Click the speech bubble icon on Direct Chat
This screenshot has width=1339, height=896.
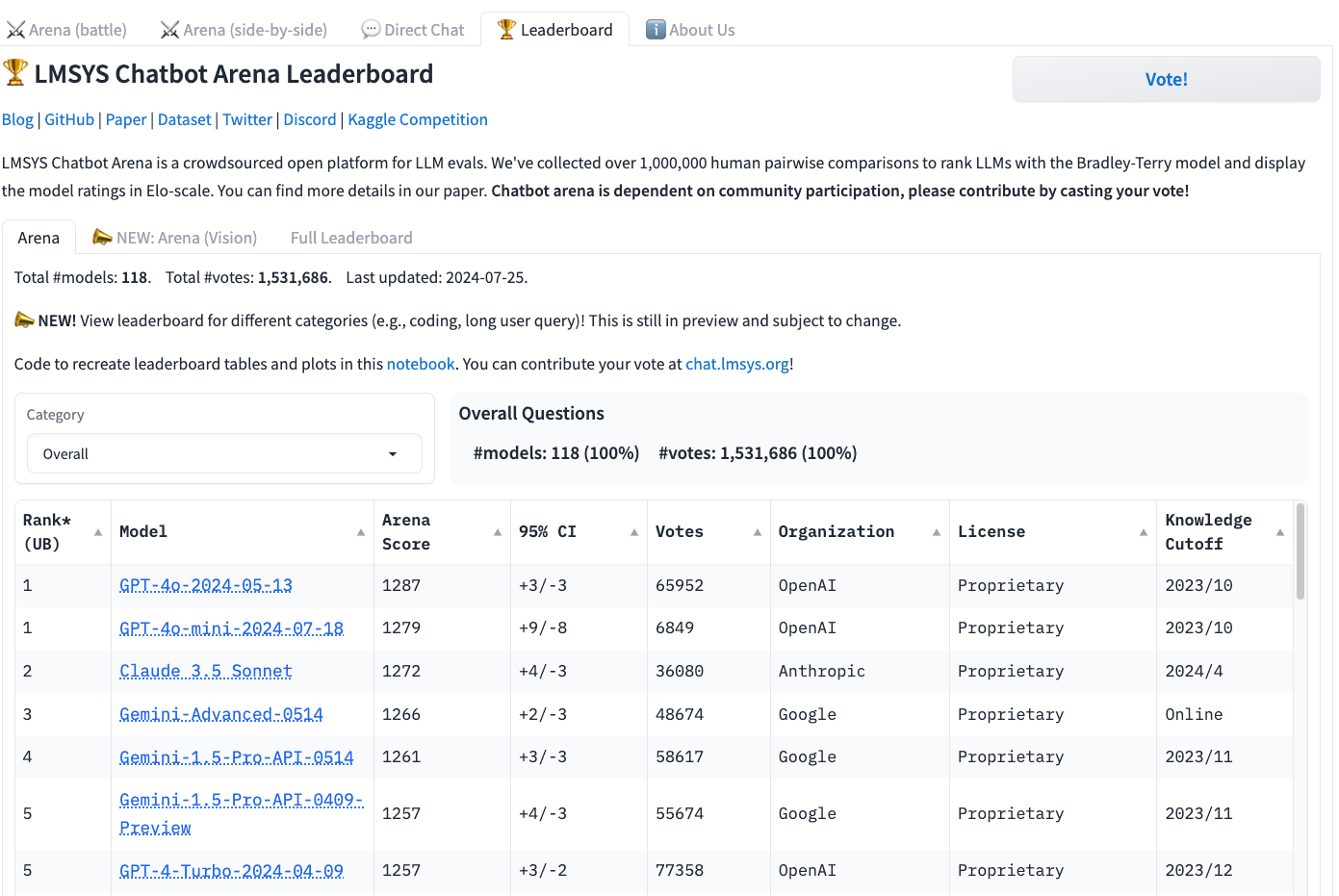click(371, 30)
